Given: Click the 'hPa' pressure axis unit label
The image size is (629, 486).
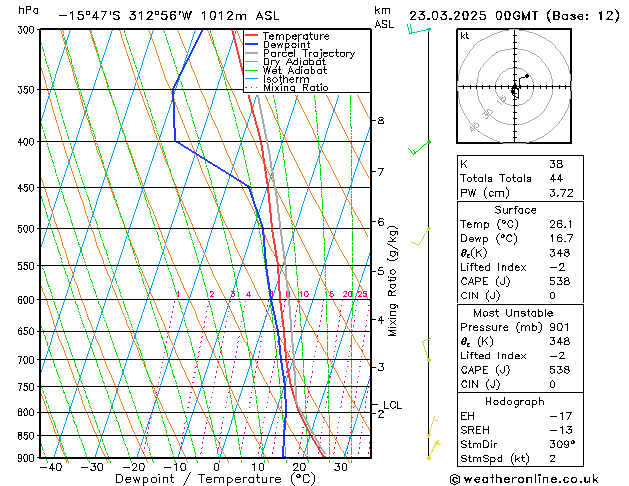Looking at the screenshot, I should pyautogui.click(x=28, y=10).
